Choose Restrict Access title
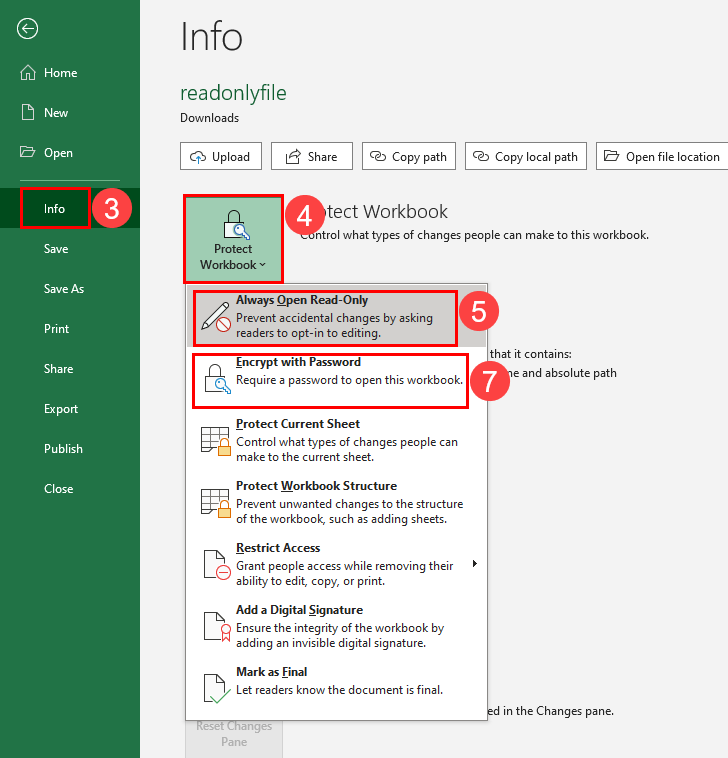The height and width of the screenshot is (758, 728). (x=278, y=547)
